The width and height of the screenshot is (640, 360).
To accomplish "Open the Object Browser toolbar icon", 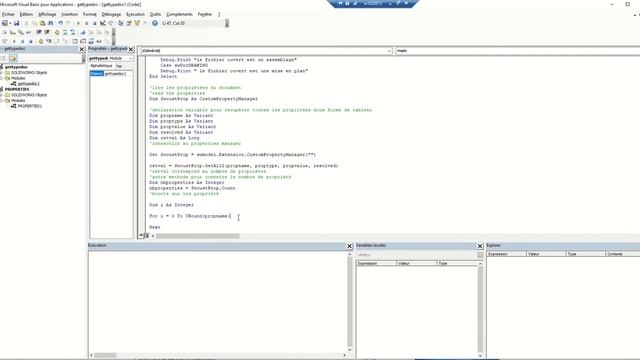I will click(x=138, y=23).
